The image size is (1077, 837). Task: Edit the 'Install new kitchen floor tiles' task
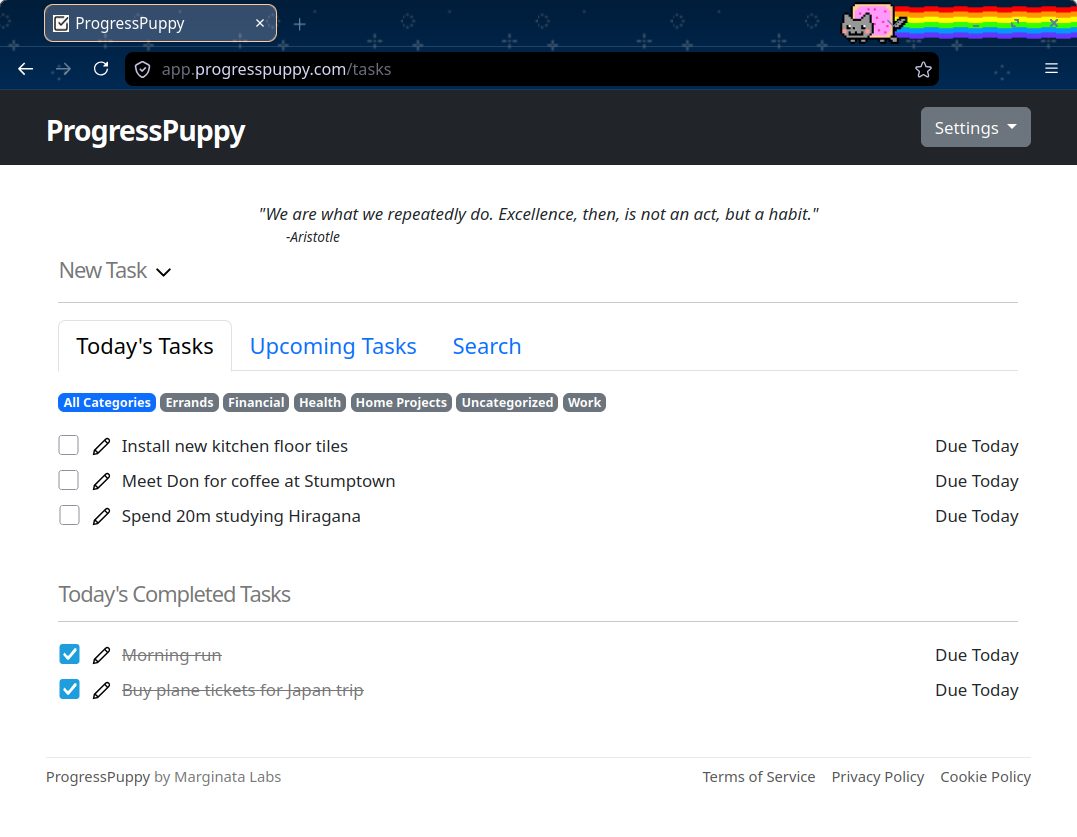pos(101,445)
